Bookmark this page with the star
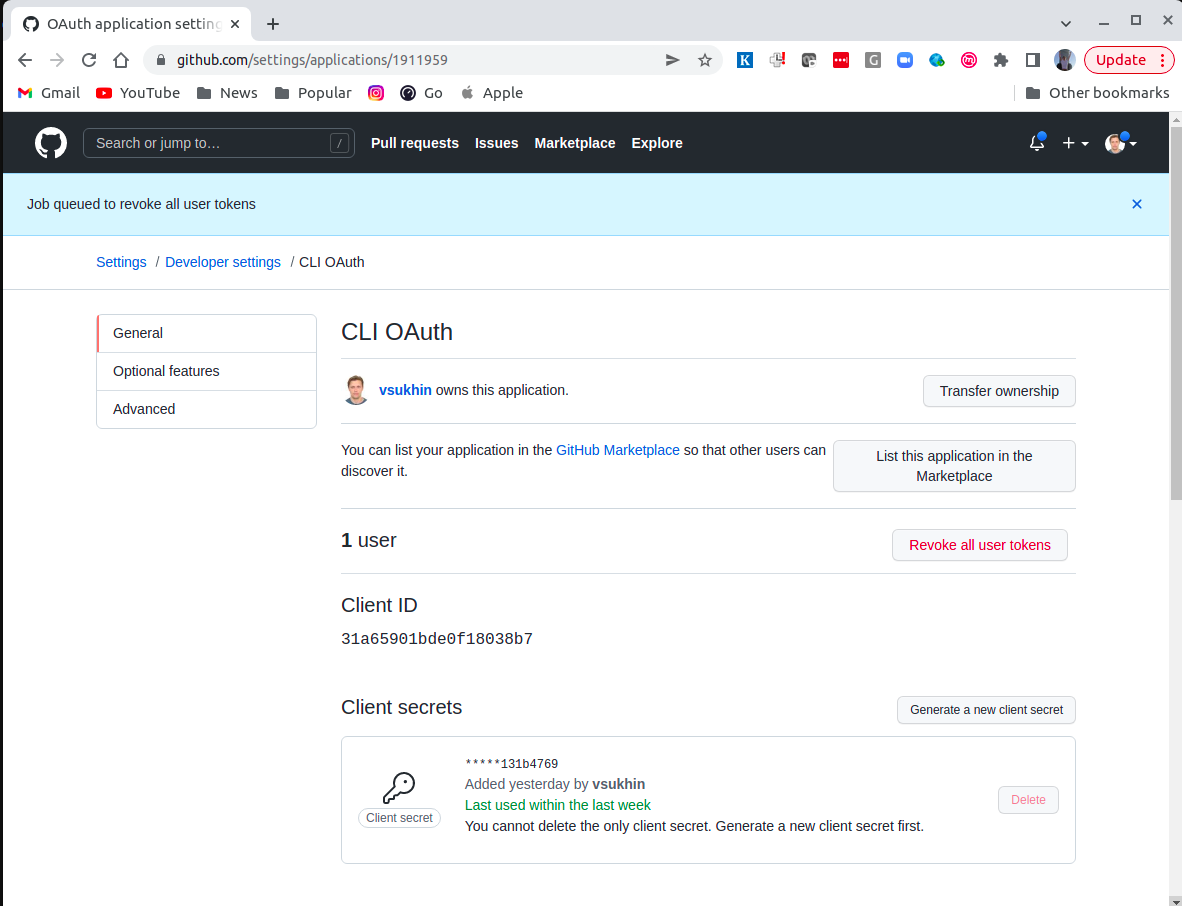This screenshot has width=1182, height=906. (705, 60)
